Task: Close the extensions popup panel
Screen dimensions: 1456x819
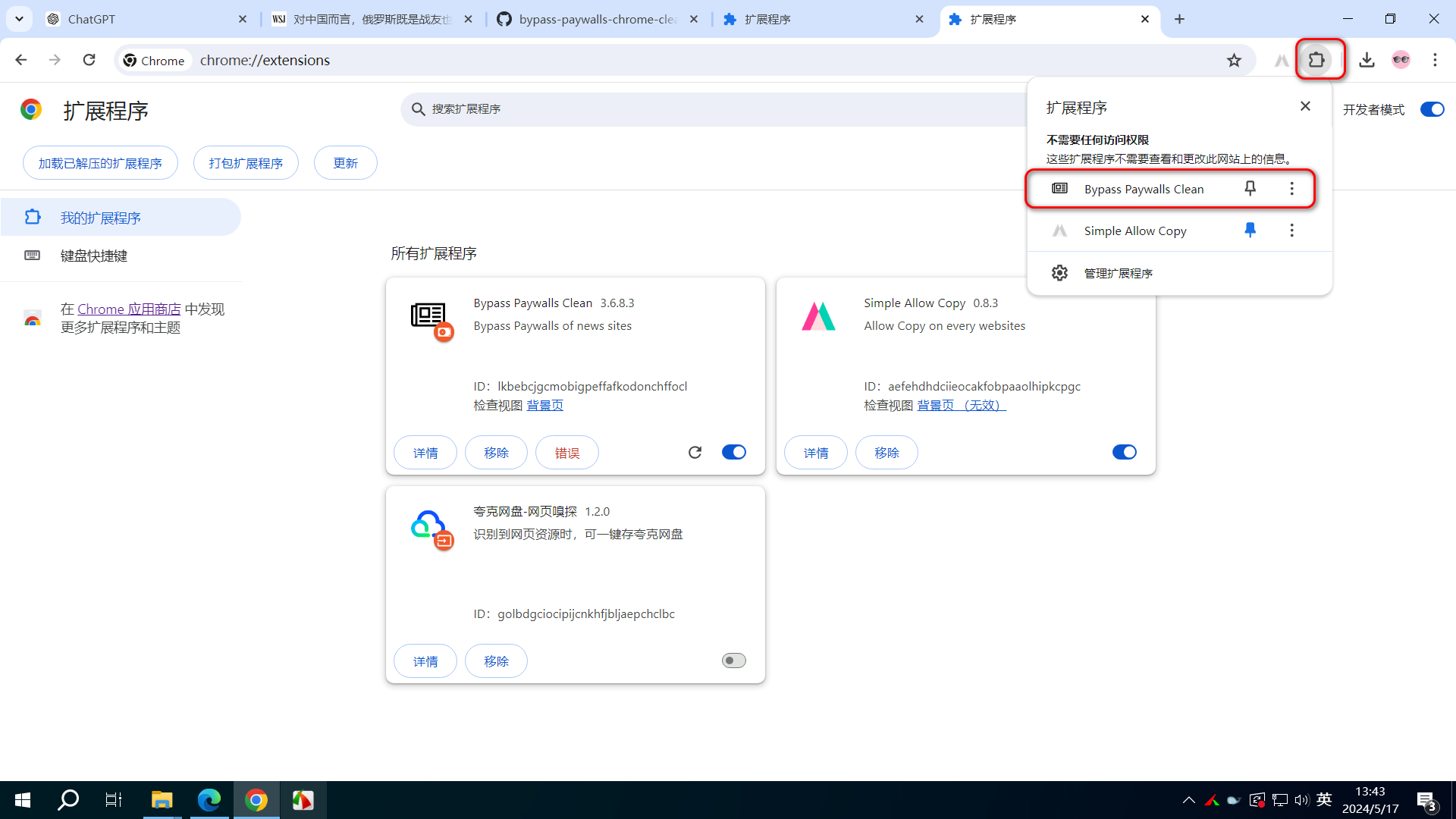Action: 1305,106
